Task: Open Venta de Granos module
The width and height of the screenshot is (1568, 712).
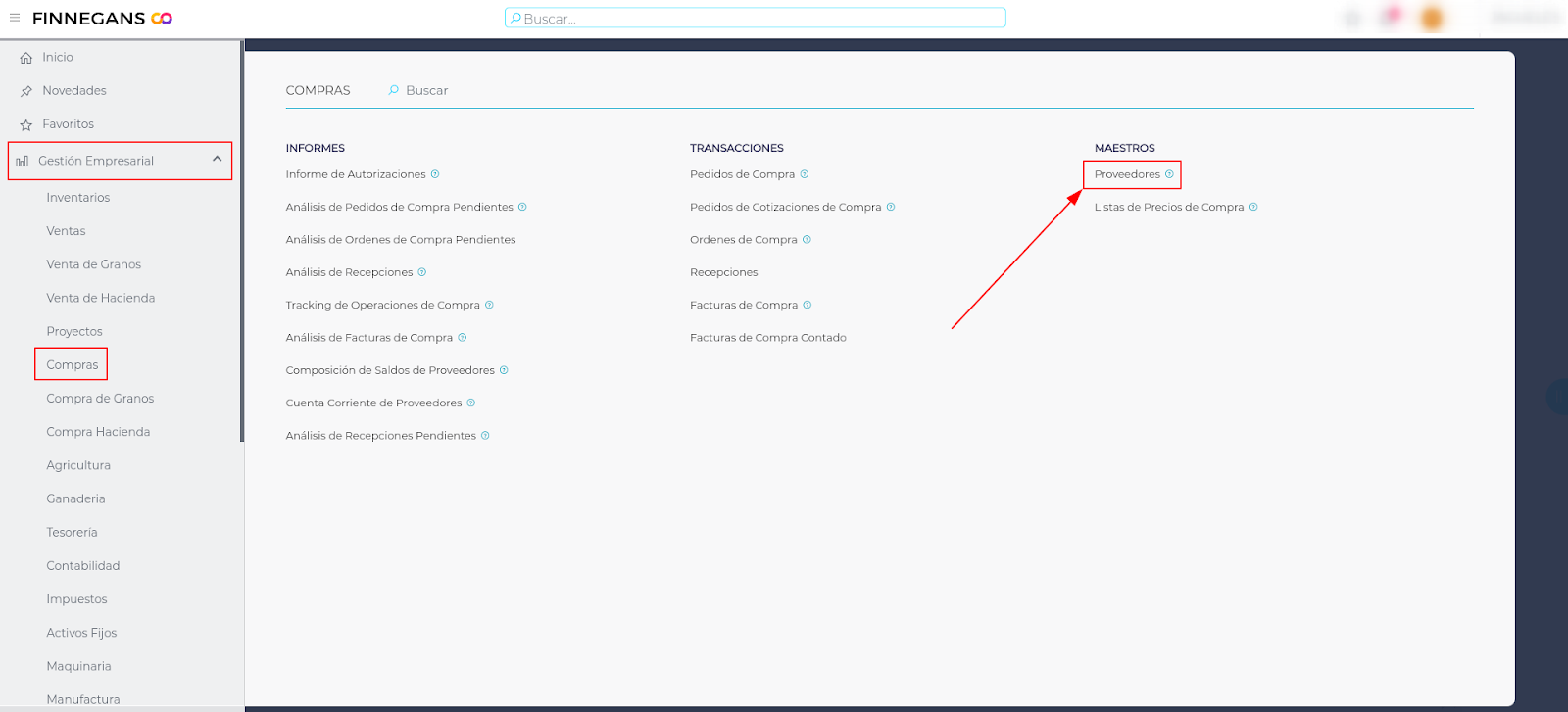Action: (x=94, y=264)
